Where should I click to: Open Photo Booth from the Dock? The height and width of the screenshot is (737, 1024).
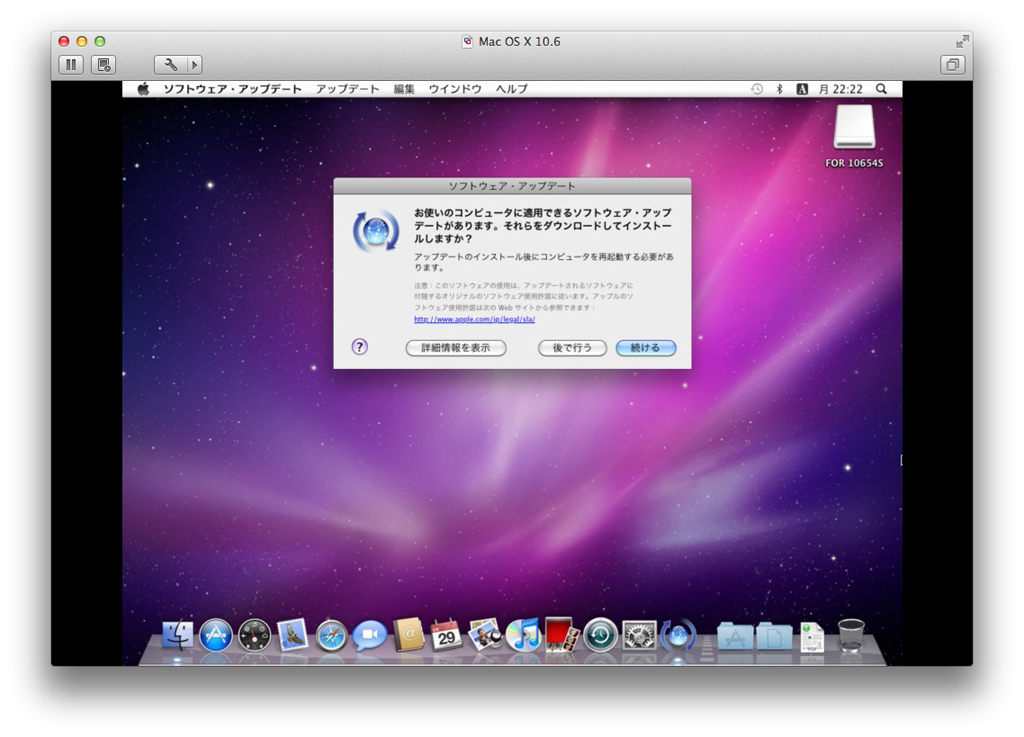tap(561, 635)
